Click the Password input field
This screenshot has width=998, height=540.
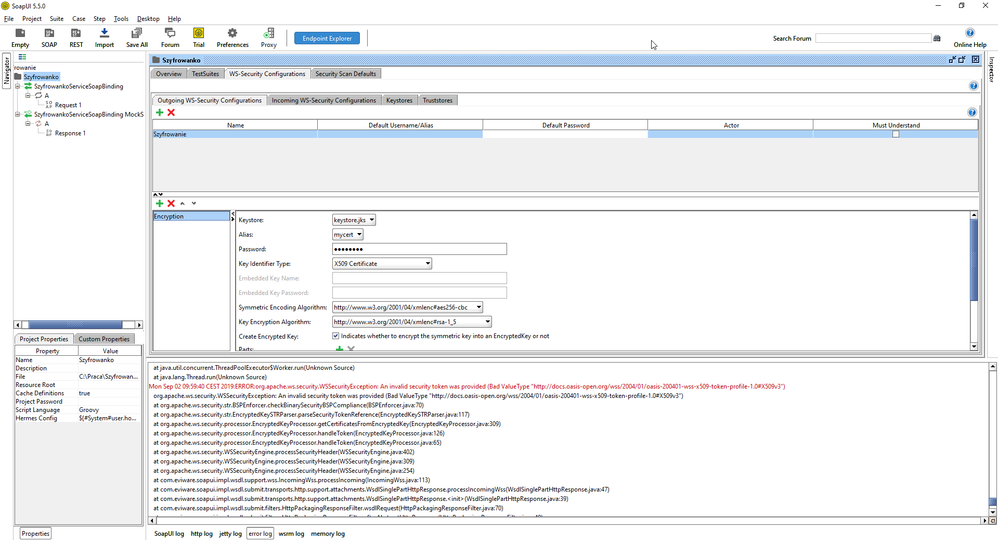pyautogui.click(x=419, y=249)
